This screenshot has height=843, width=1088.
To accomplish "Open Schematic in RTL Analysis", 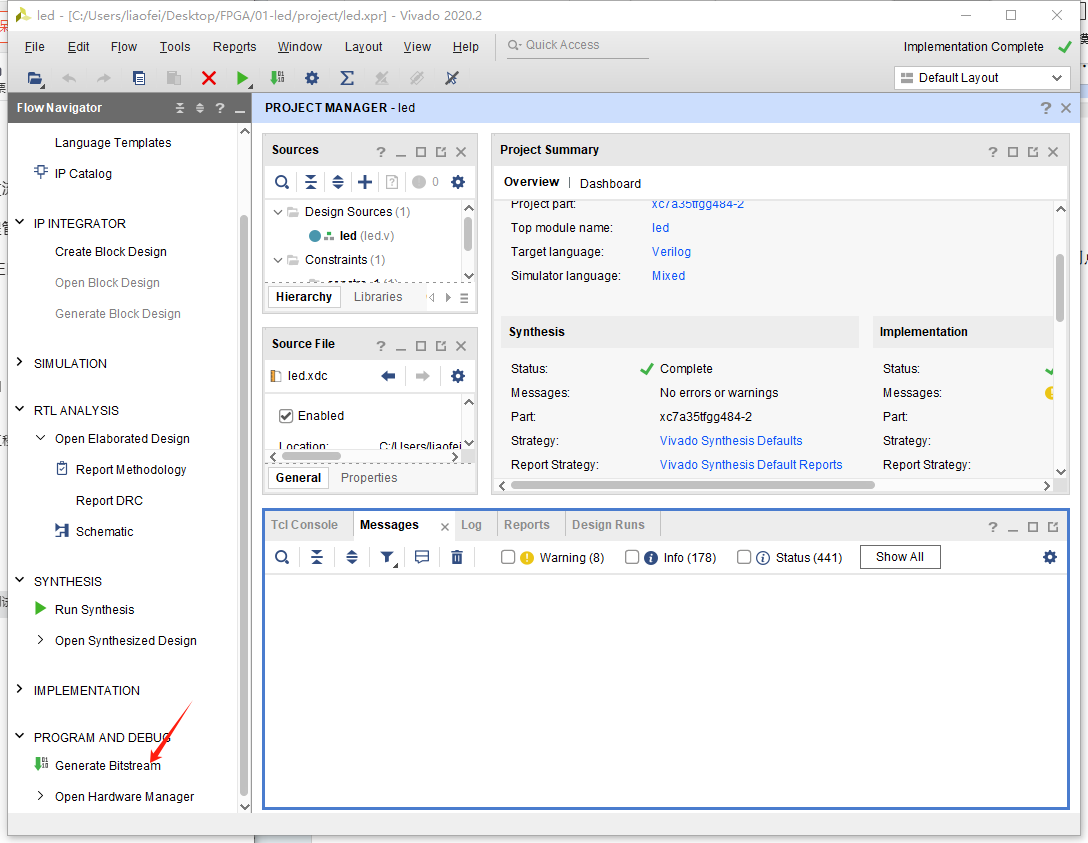I will click(x=104, y=531).
